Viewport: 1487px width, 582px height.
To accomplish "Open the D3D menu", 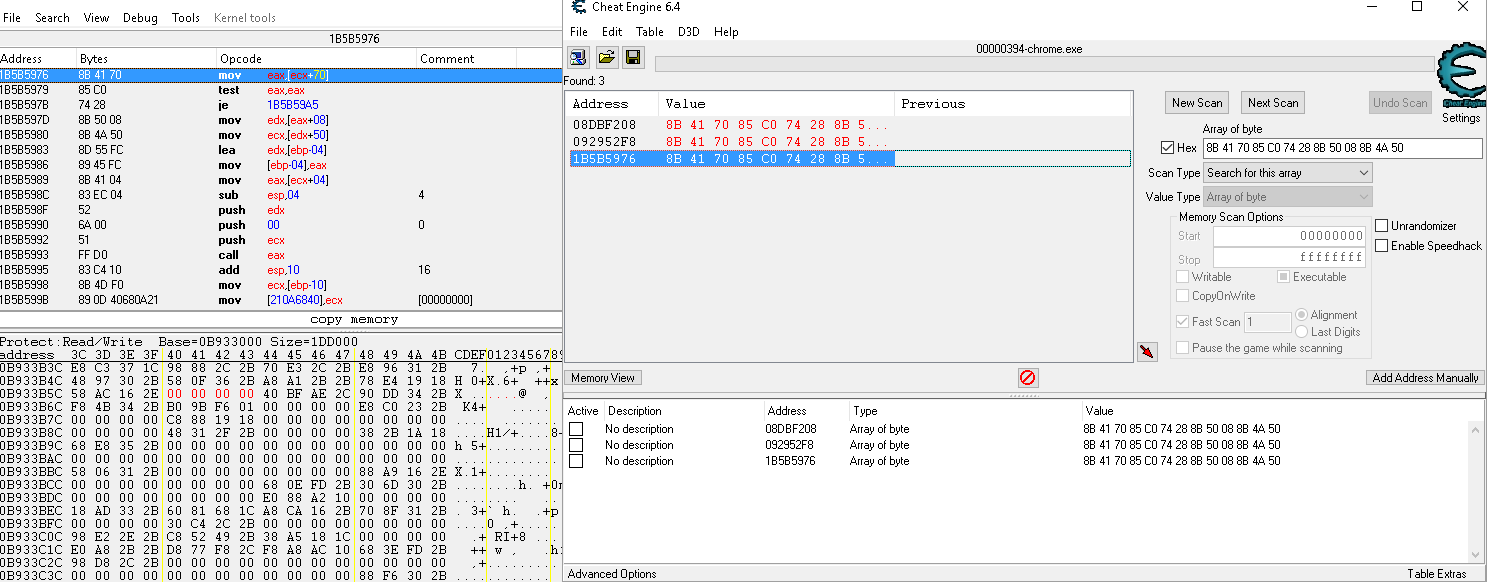I will pos(689,32).
